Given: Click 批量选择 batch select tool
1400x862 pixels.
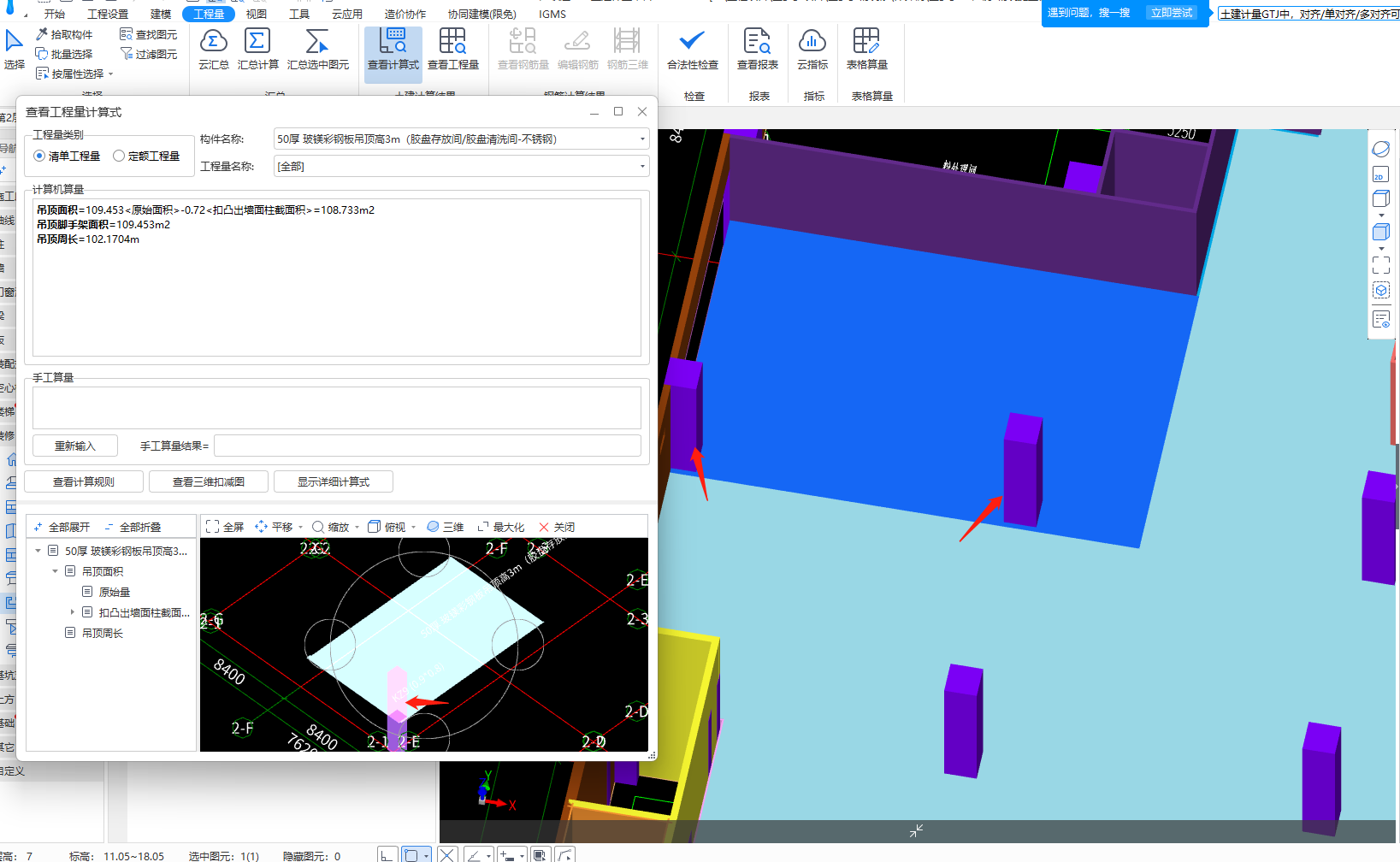Looking at the screenshot, I should [x=64, y=54].
